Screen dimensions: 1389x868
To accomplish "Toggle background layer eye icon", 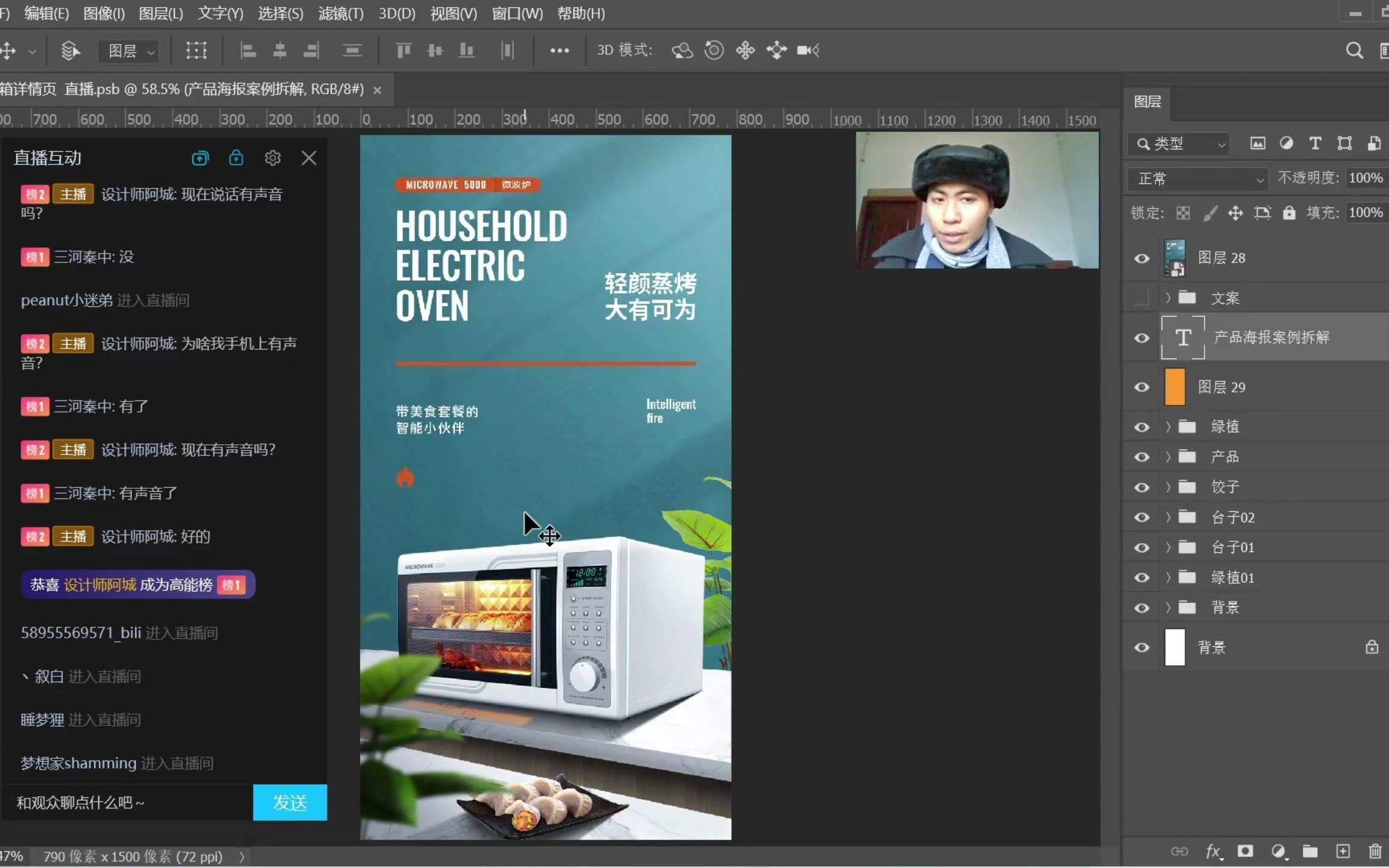I will 1141,647.
